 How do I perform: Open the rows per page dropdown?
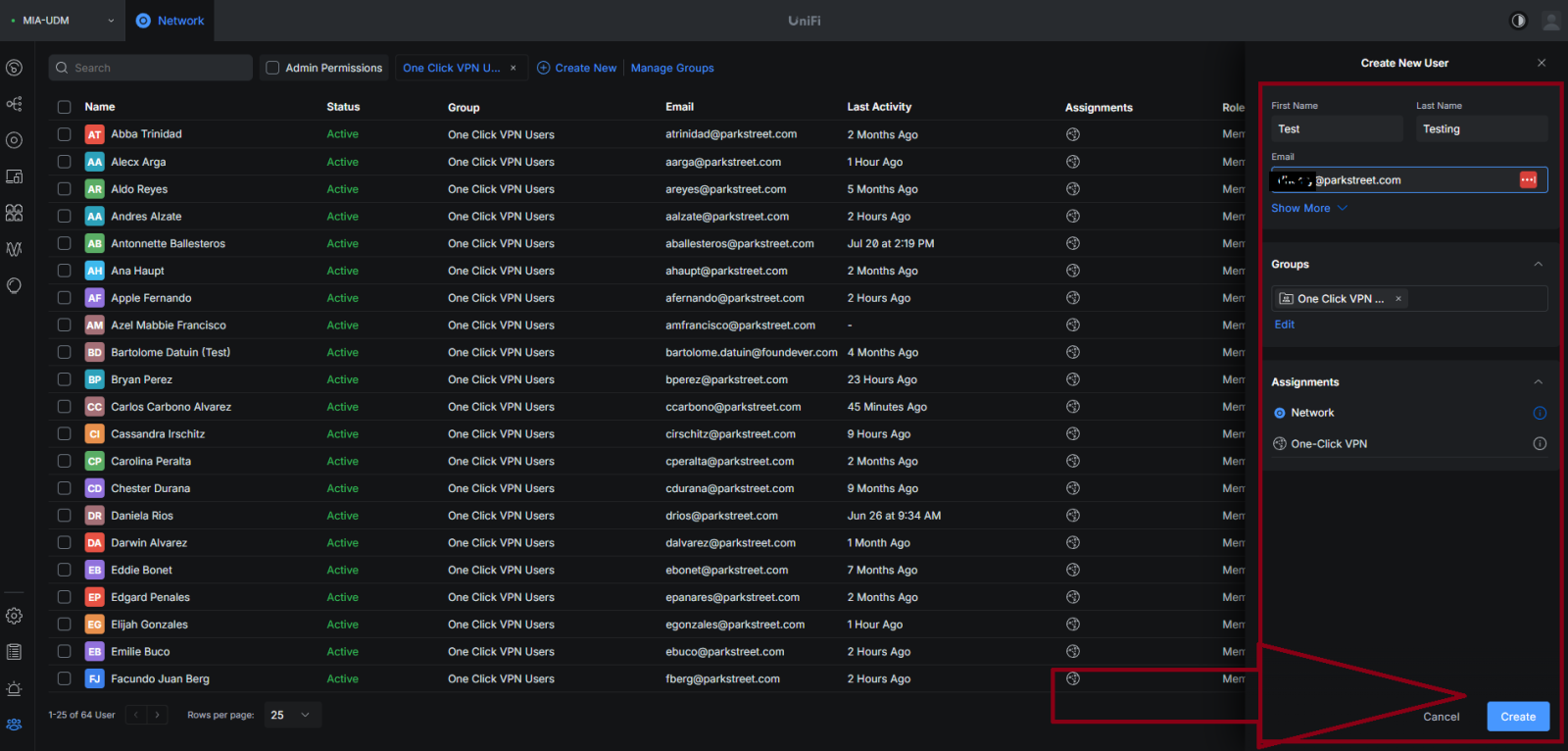(x=292, y=715)
